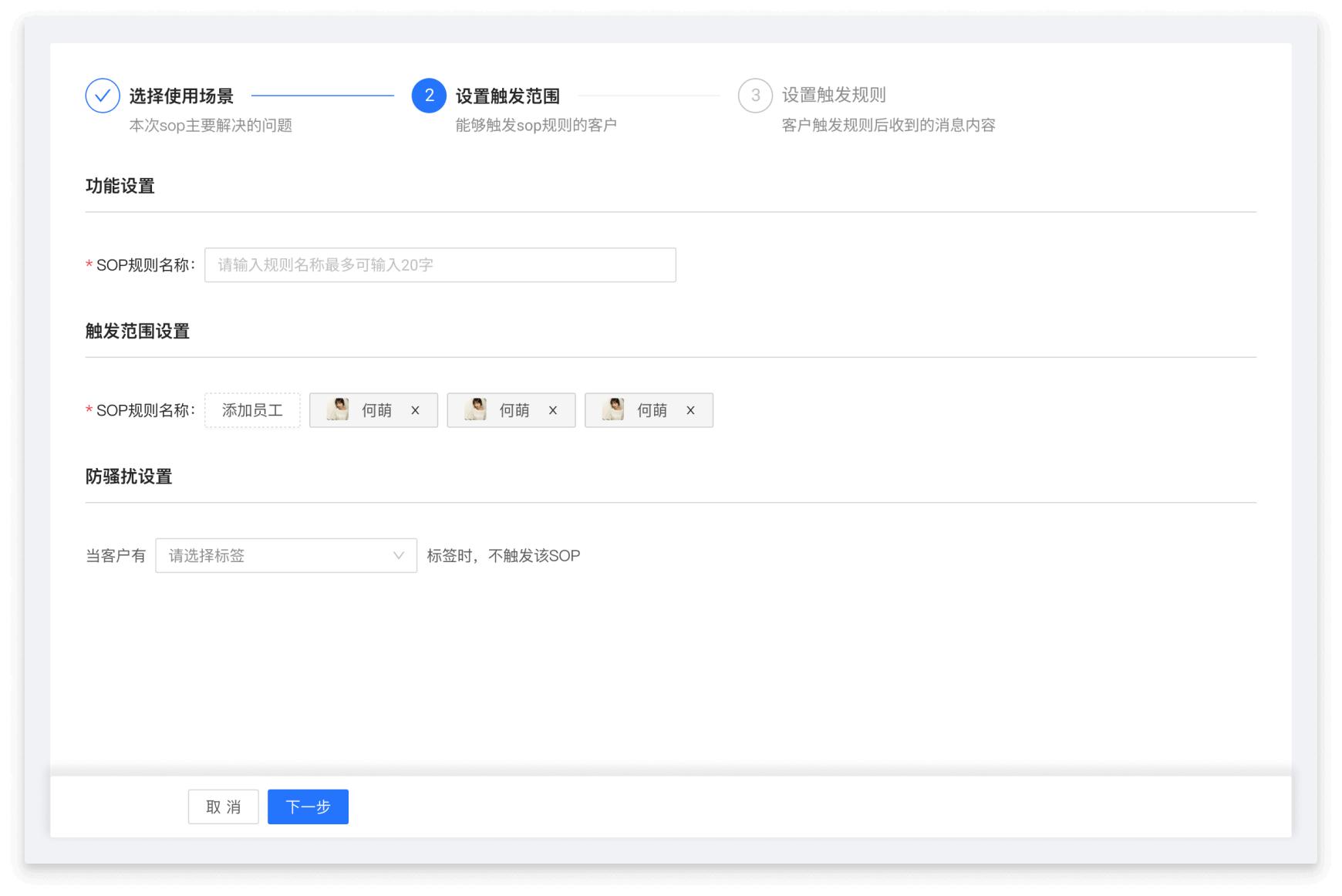Click the blue step 2 circle indicator

click(429, 96)
